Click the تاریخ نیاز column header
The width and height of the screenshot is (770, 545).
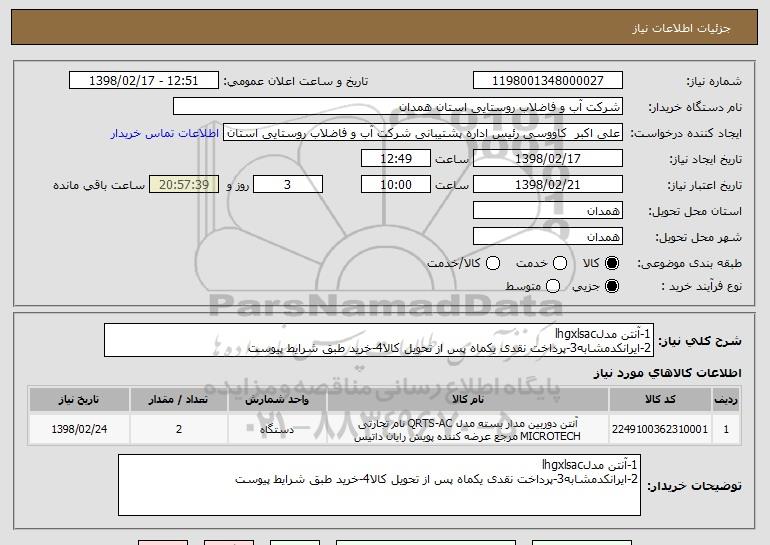click(79, 400)
